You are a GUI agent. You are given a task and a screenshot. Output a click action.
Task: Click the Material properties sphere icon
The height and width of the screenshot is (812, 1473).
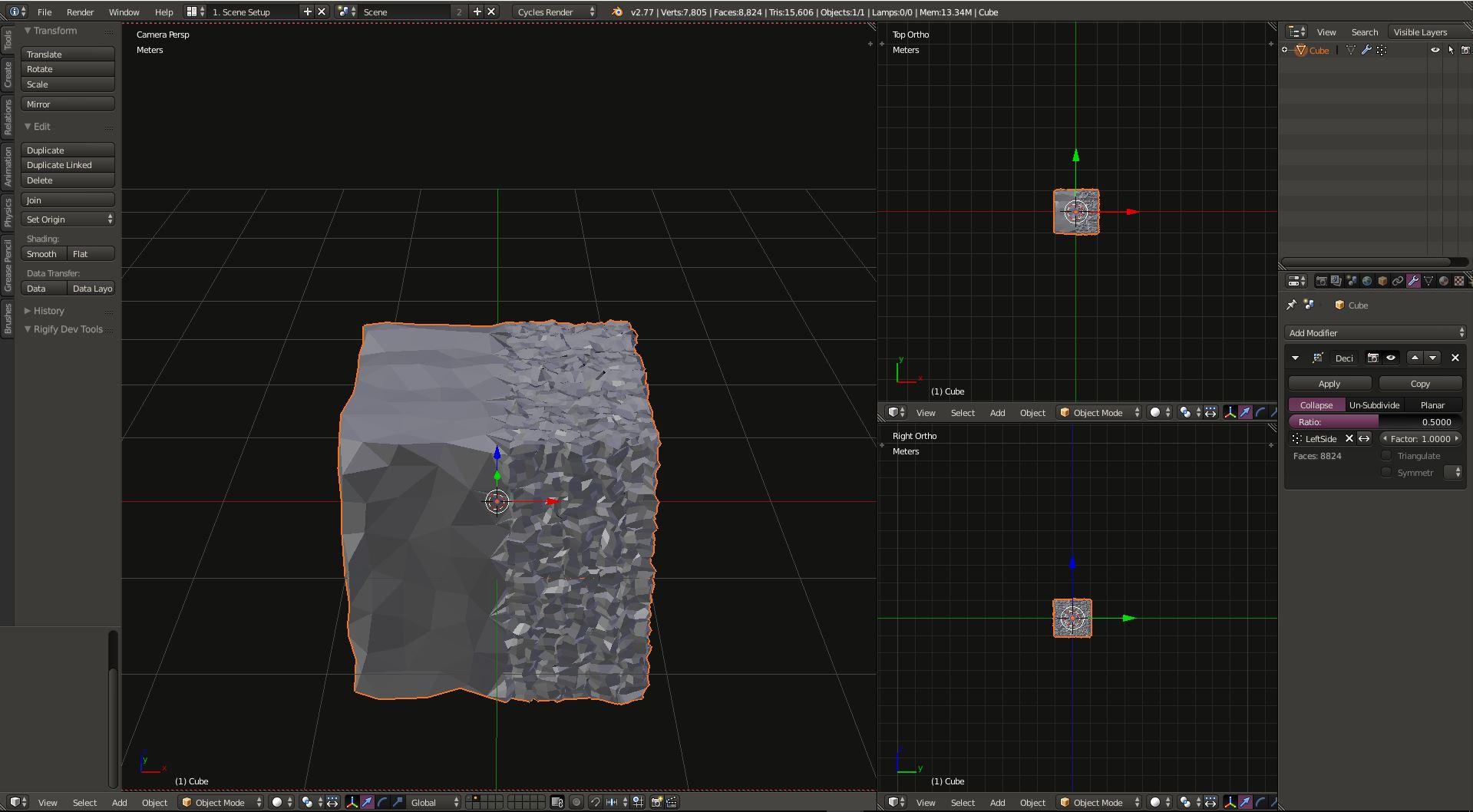1443,281
